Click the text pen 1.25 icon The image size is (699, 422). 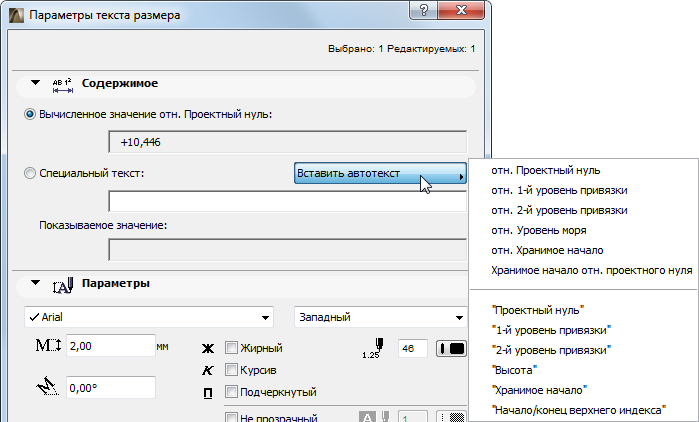(373, 348)
